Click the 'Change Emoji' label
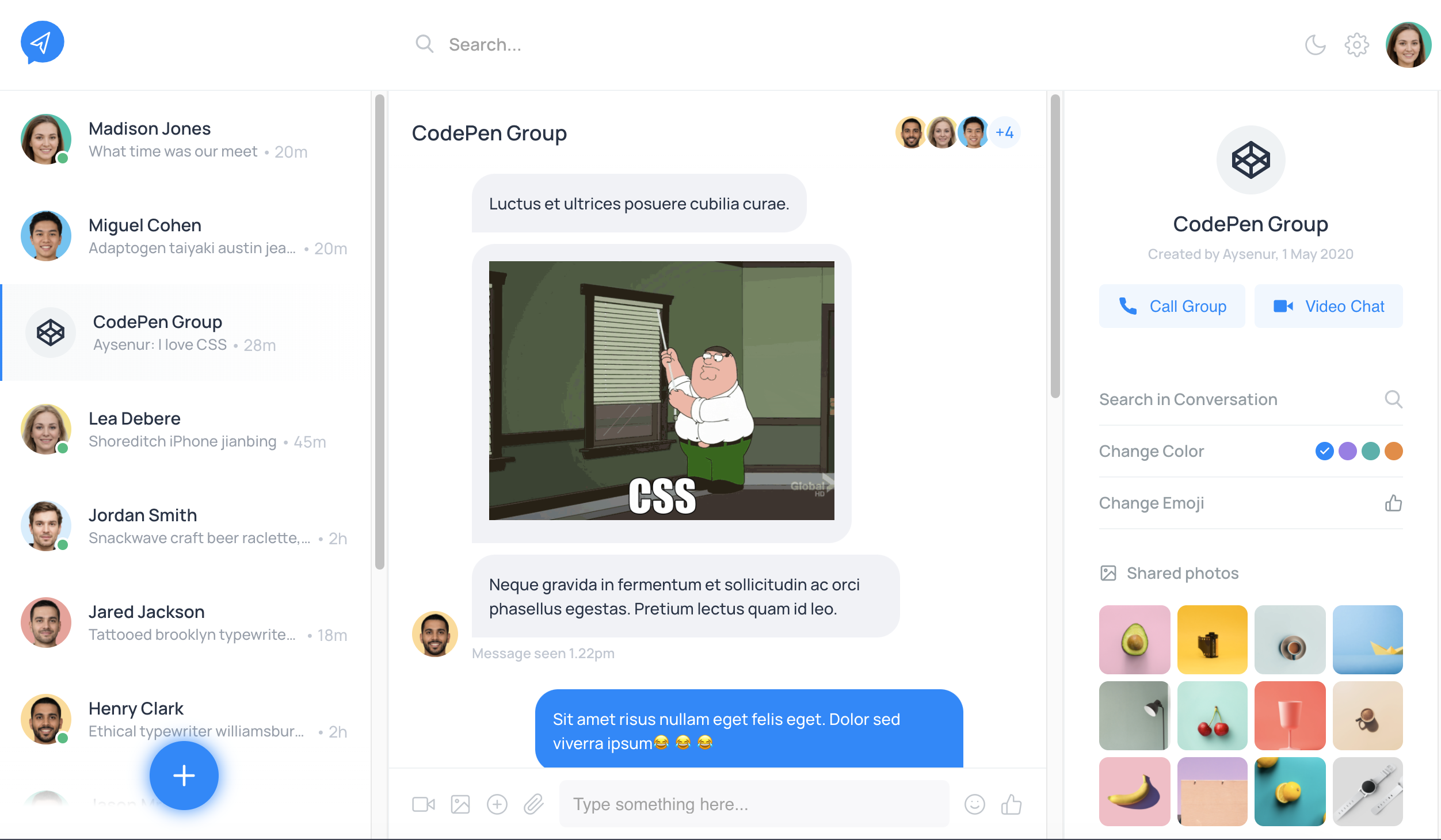Image resolution: width=1441 pixels, height=840 pixels. 1151,503
